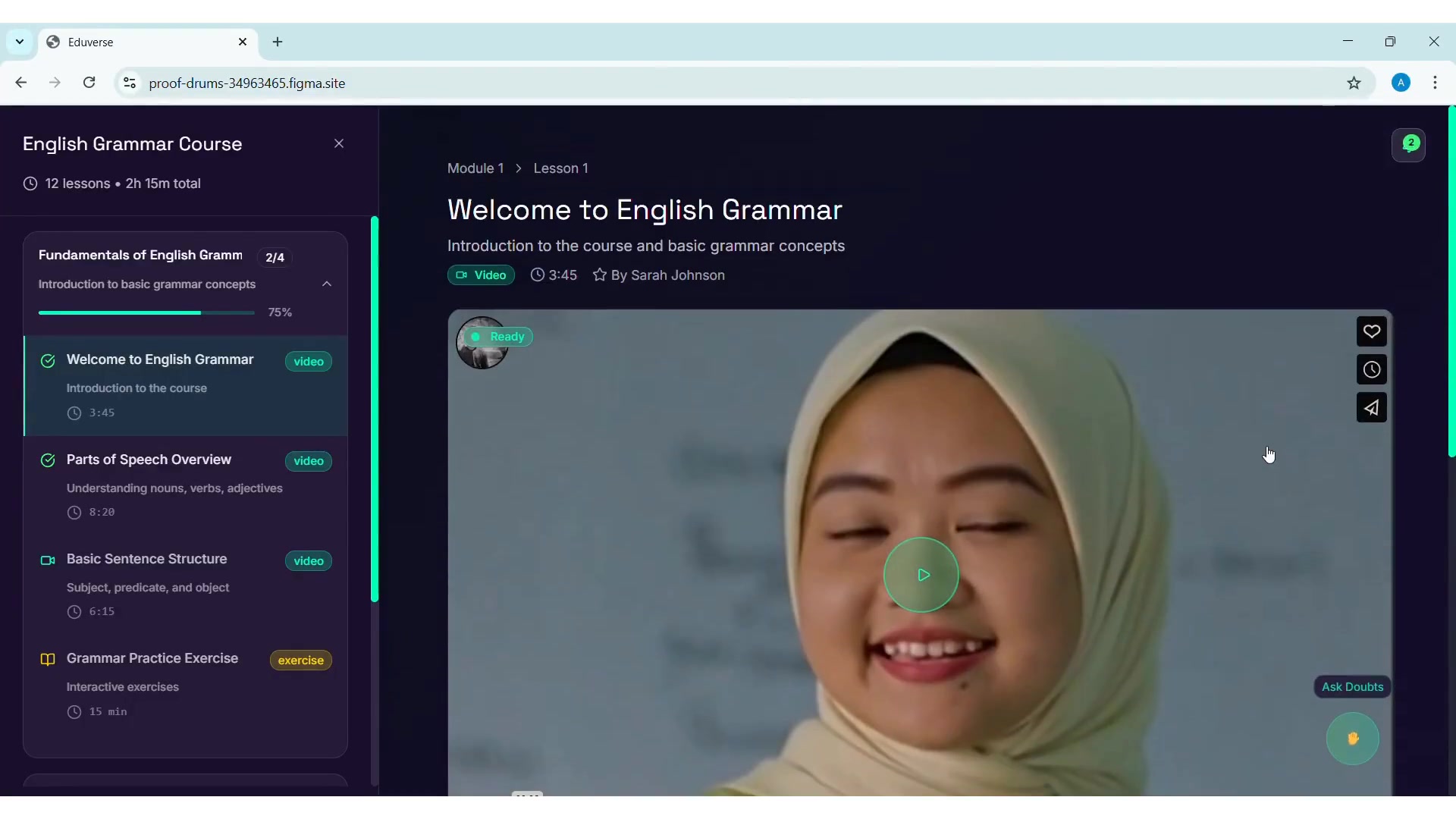The image size is (1456, 819).
Task: Click the main page vertical scrollbar
Action: coord(1451,282)
